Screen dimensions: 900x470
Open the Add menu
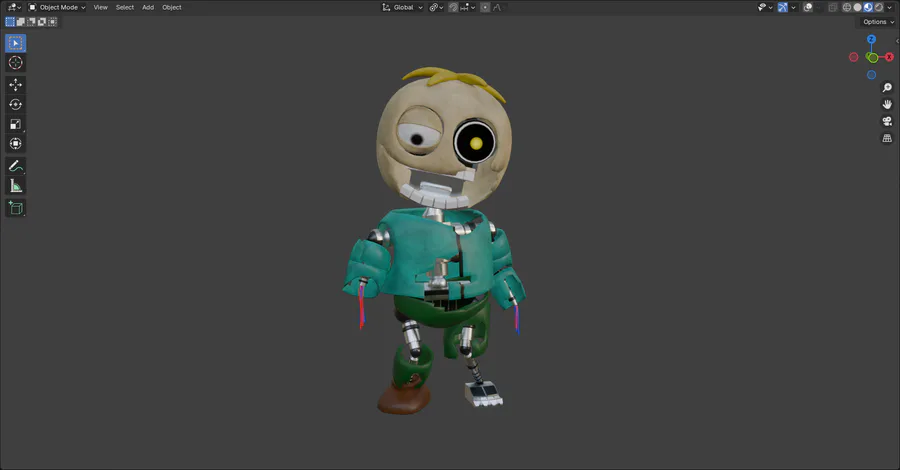pos(148,7)
